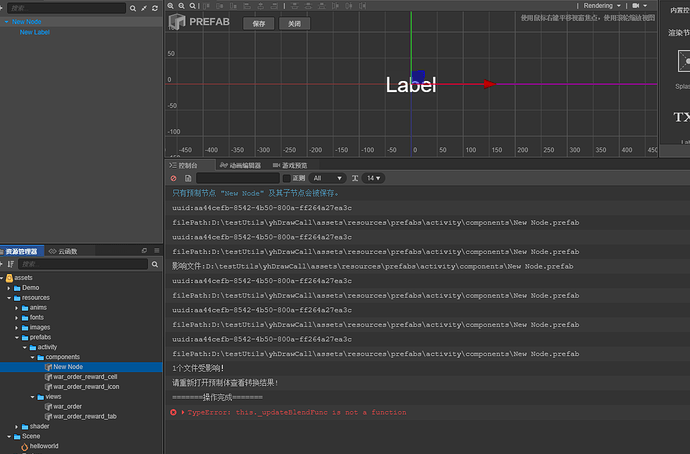This screenshot has width=690, height=454.
Task: Click the hierarchy collapse-all arrows icon
Action: point(144,8)
